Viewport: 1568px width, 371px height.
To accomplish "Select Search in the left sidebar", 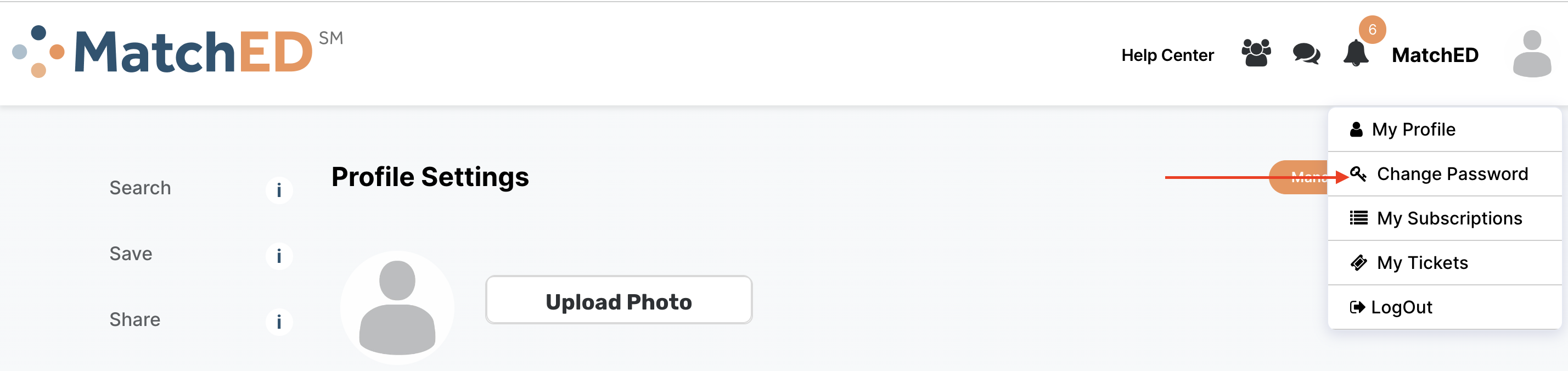I will 140,188.
